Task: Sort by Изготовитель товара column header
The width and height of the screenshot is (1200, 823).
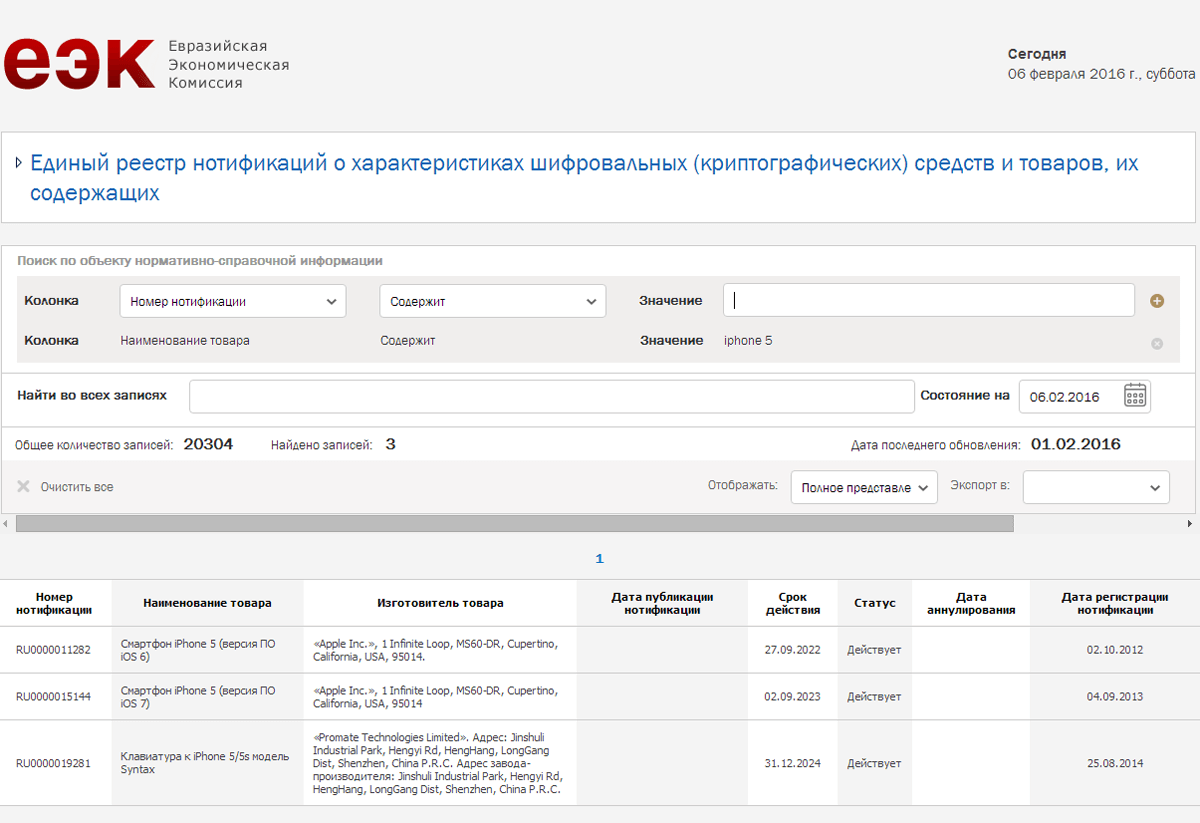Action: click(x=440, y=603)
